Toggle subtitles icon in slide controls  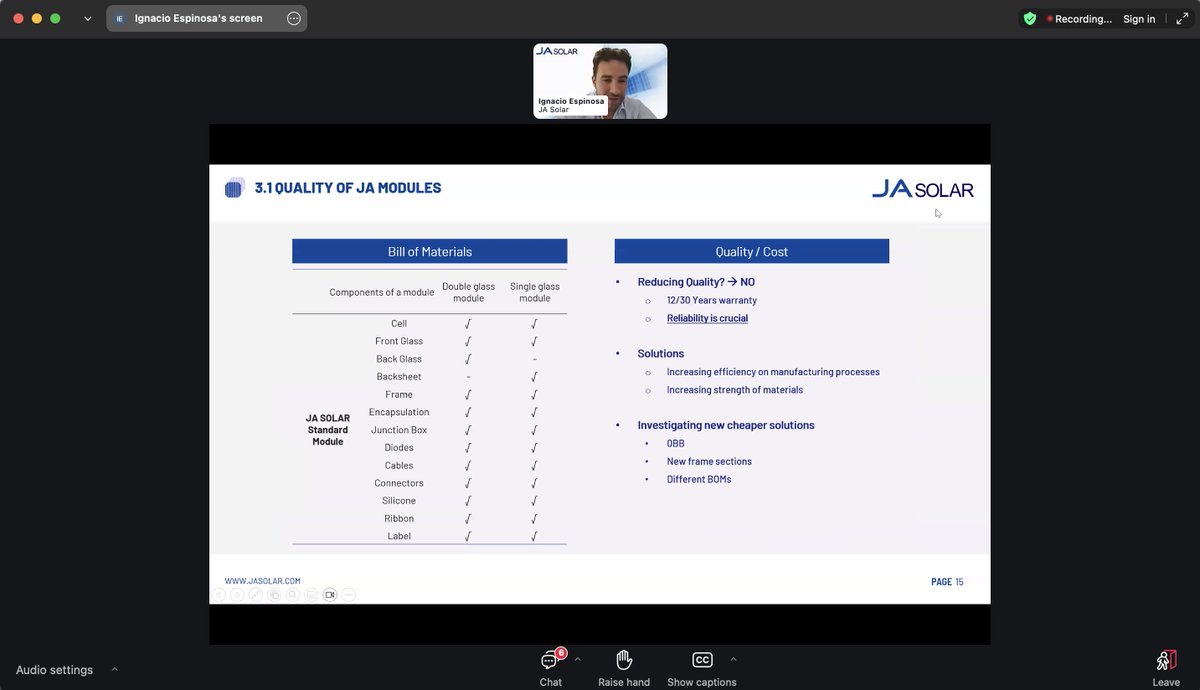311,594
